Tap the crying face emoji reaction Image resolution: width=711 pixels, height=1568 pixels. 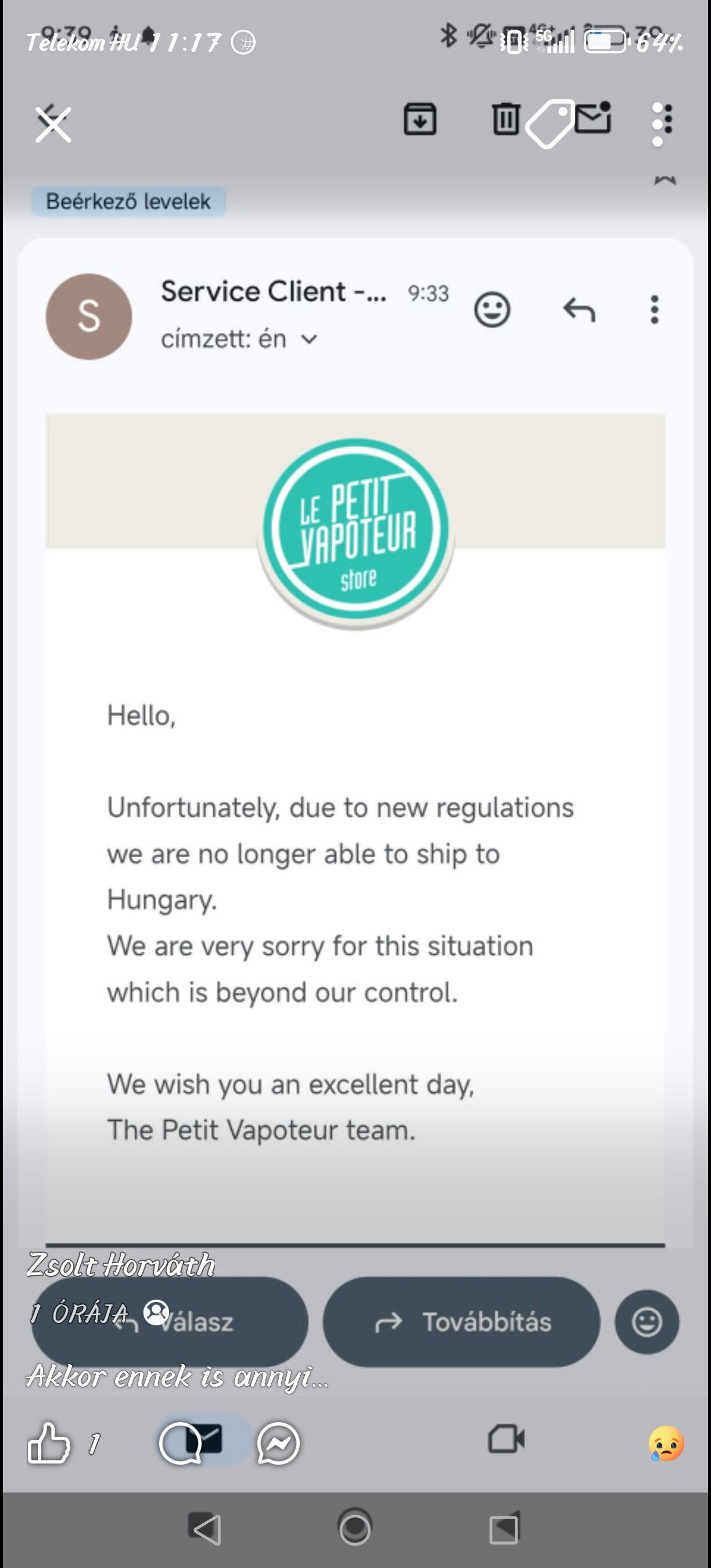pyautogui.click(x=667, y=1443)
